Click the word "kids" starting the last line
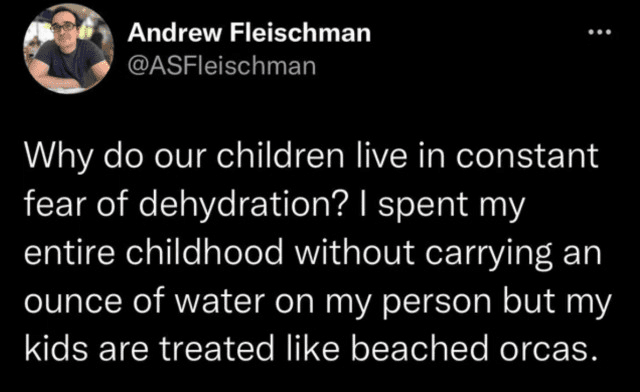640x392 pixels. (x=56, y=348)
